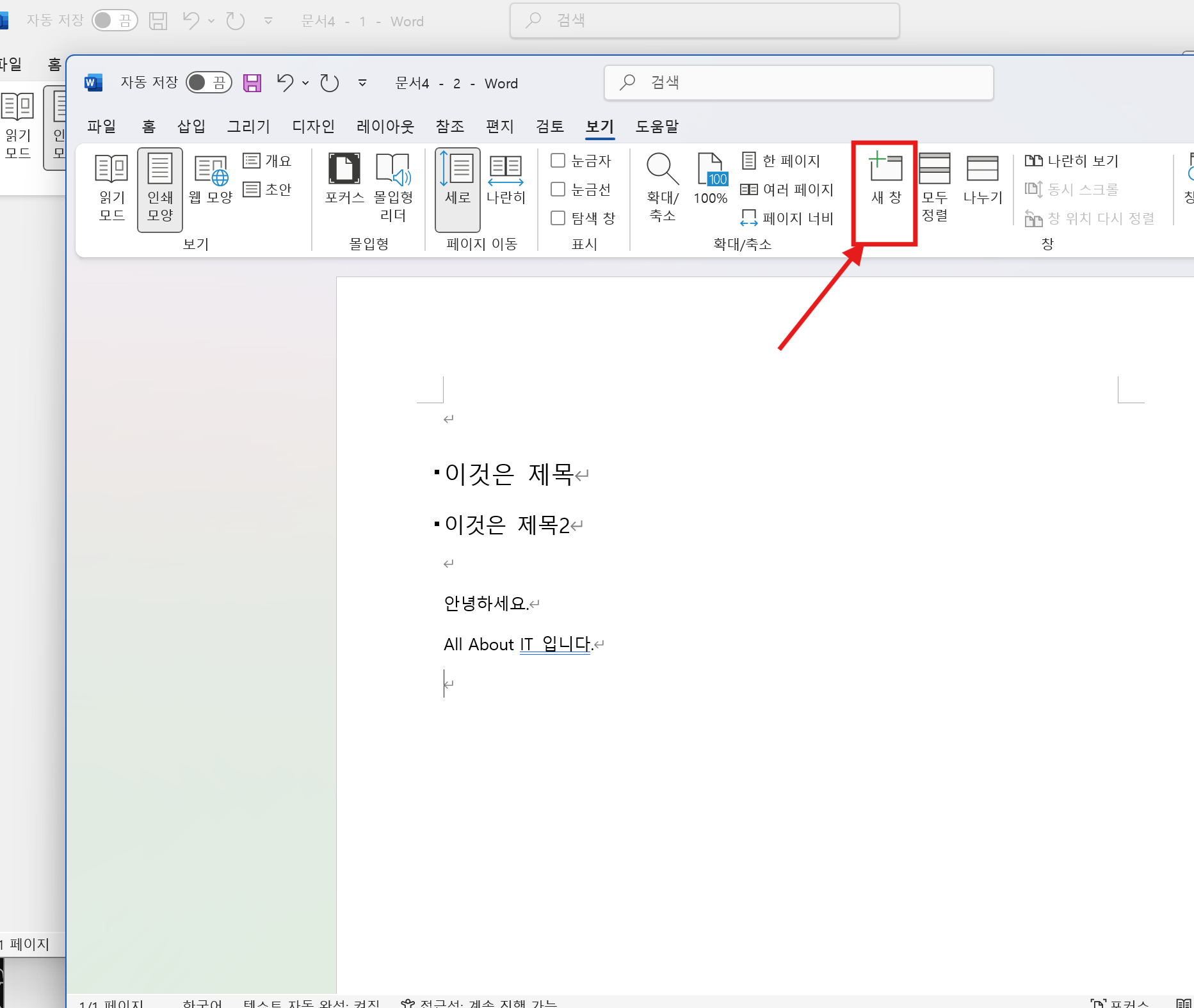Viewport: 1194px width, 1008px height.
Task: Set zoom to 100%
Action: 711,180
